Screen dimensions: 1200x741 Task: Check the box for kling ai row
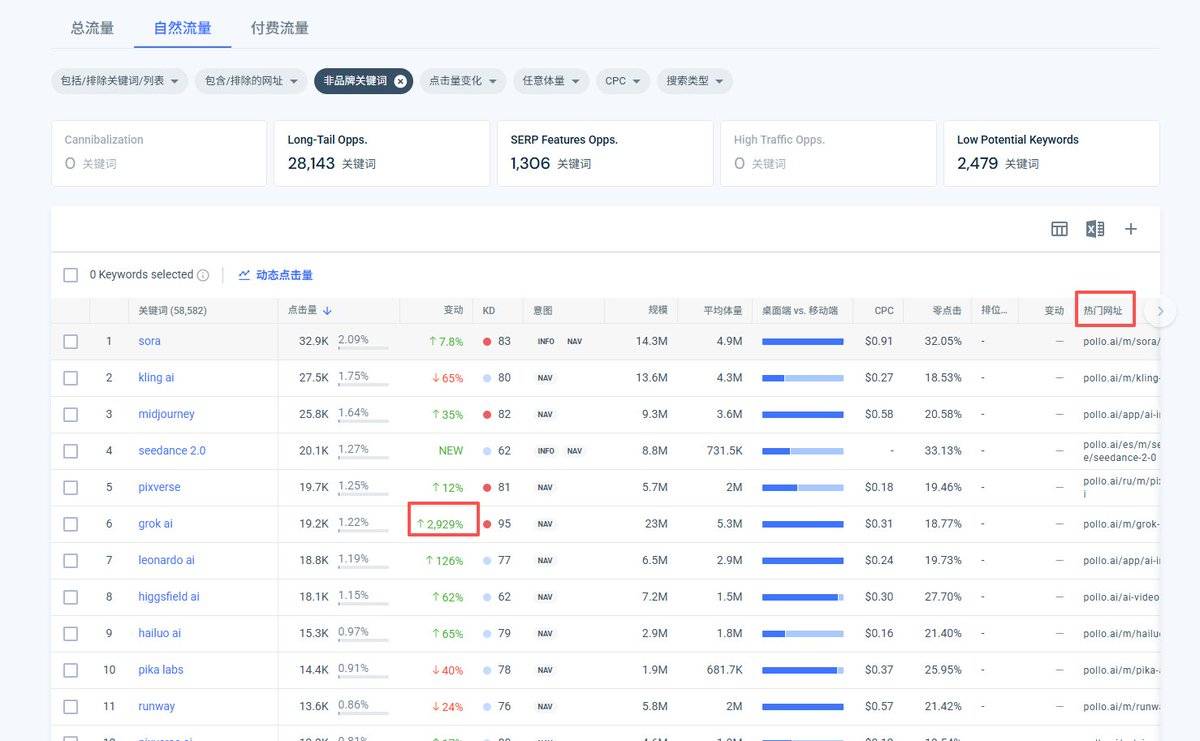click(x=70, y=378)
